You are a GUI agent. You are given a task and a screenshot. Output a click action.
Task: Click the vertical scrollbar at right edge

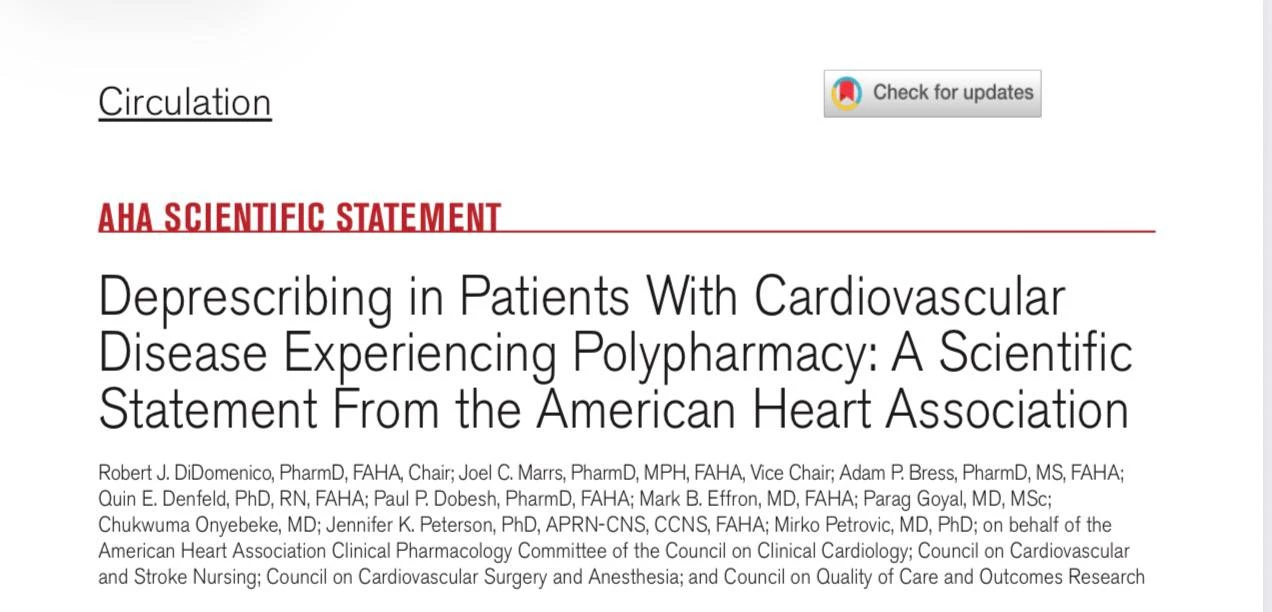click(1267, 306)
